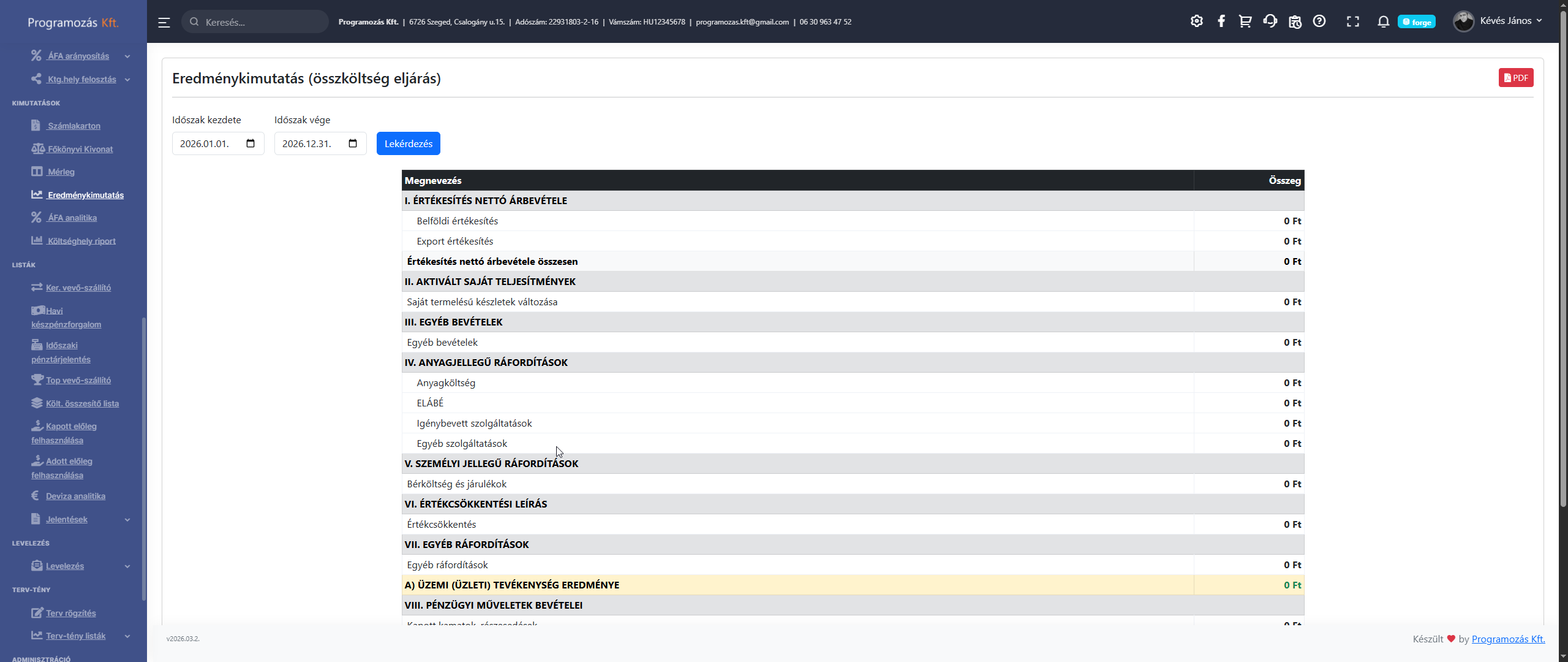Open calendar picker for Időszak vége
Viewport: 1568px width, 662px height.
[x=353, y=143]
